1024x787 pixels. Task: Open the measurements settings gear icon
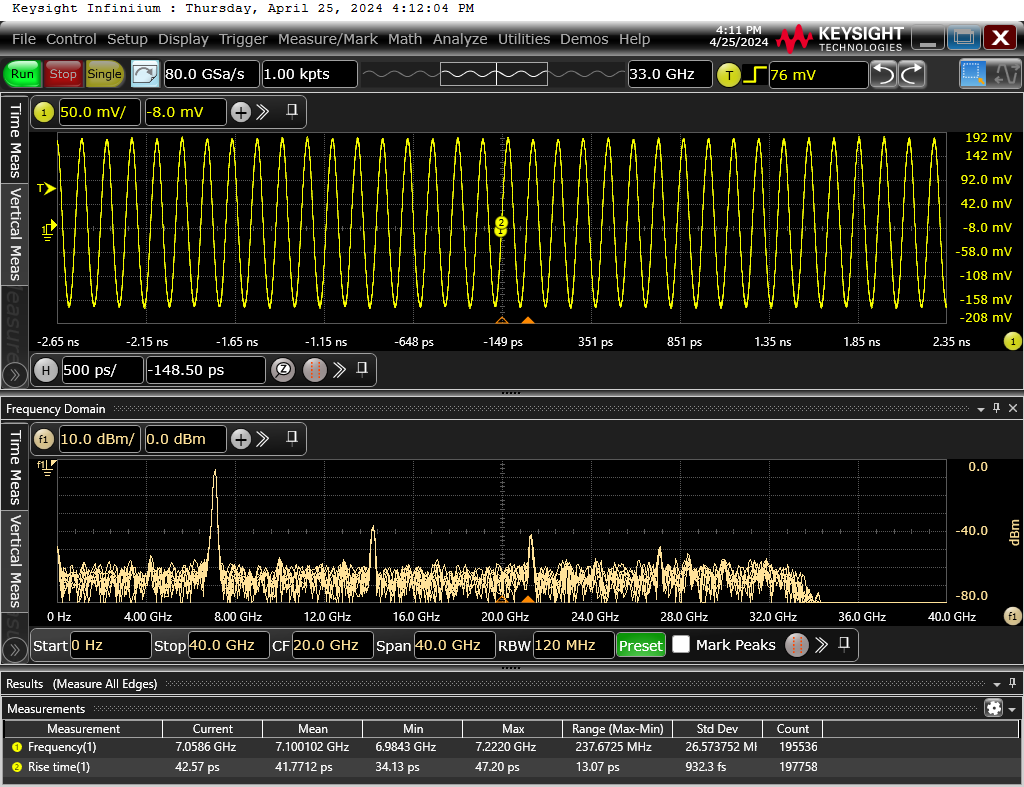(993, 708)
